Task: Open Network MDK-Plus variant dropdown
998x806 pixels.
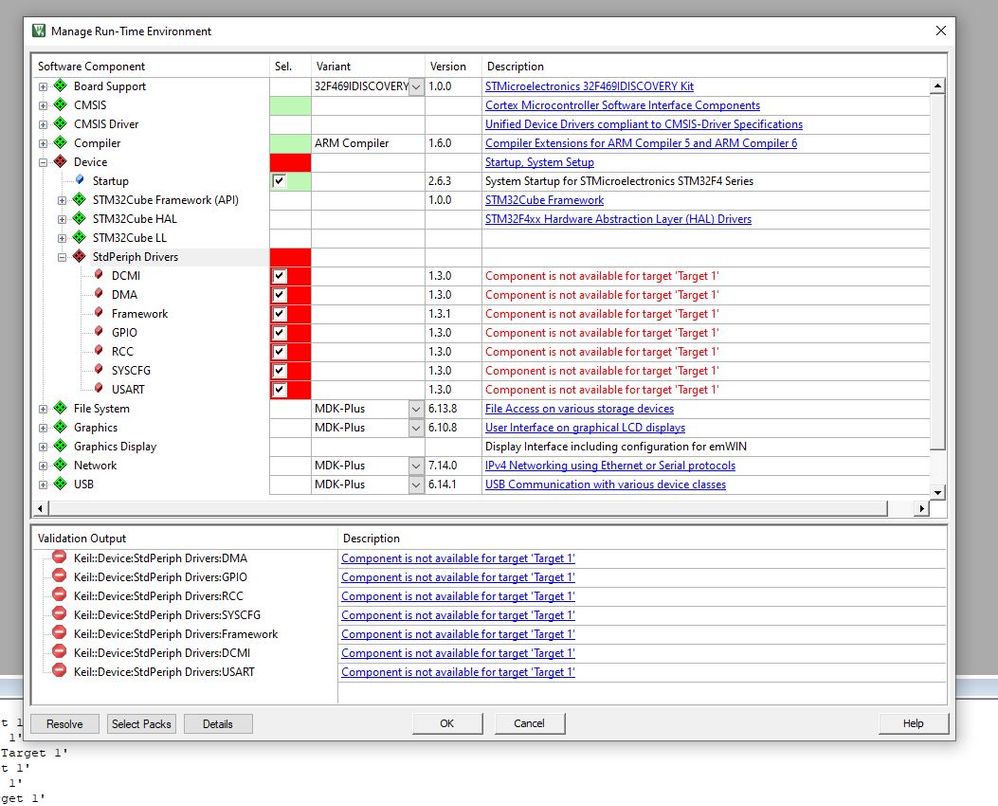Action: [x=416, y=465]
